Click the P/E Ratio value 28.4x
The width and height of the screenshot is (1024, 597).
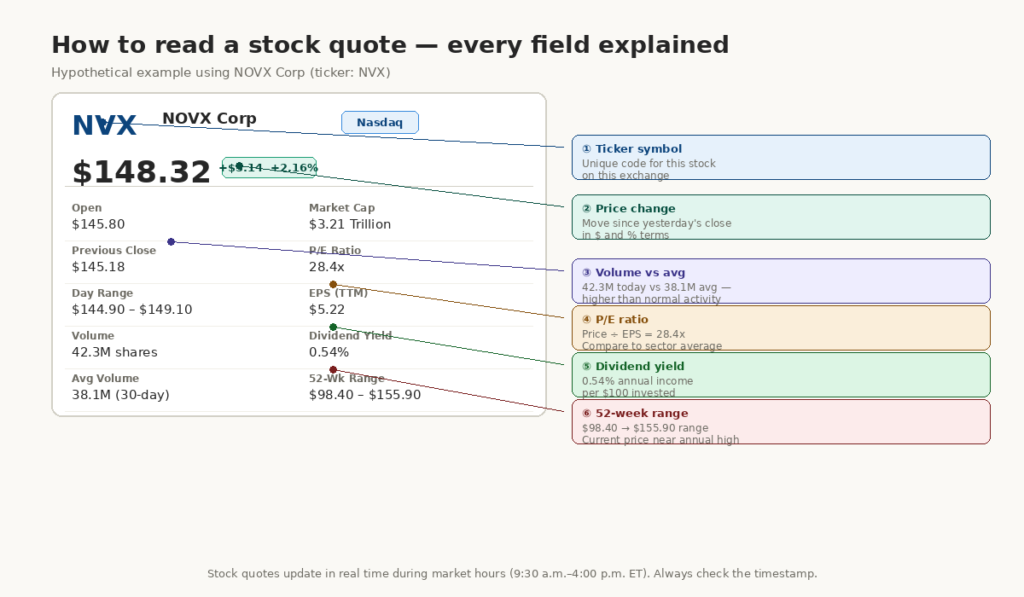[x=327, y=266]
